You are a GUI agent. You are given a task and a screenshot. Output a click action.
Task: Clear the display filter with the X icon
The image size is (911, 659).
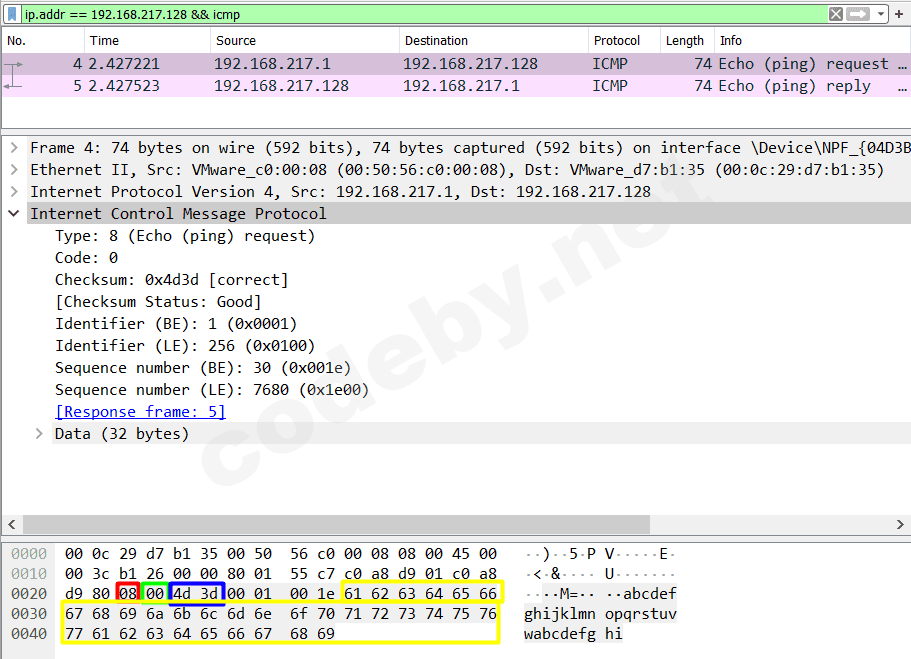835,14
